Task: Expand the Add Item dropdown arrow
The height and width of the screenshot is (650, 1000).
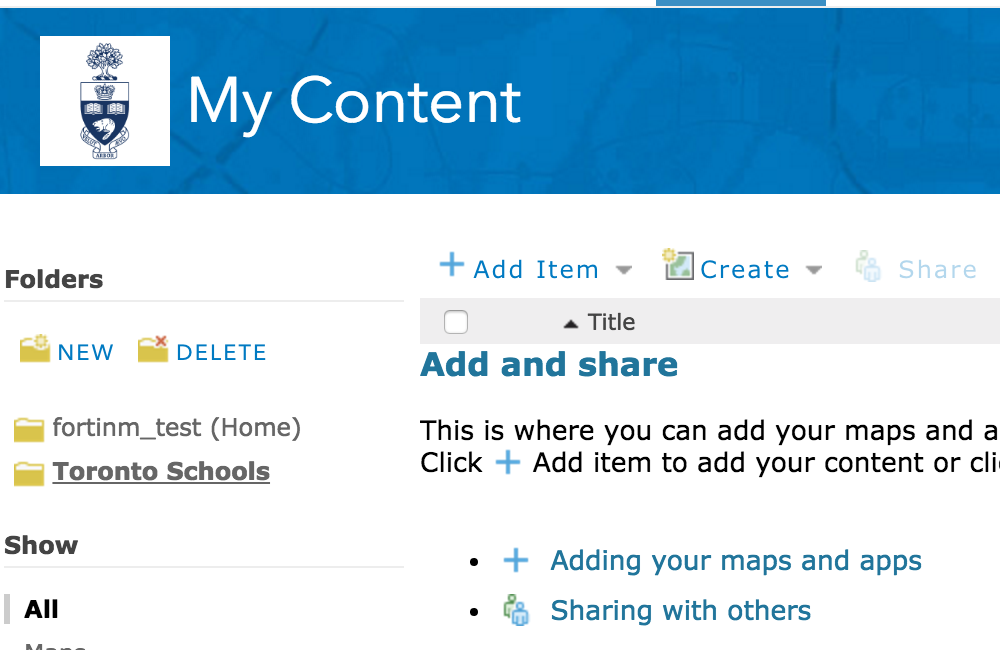Action: (x=624, y=270)
